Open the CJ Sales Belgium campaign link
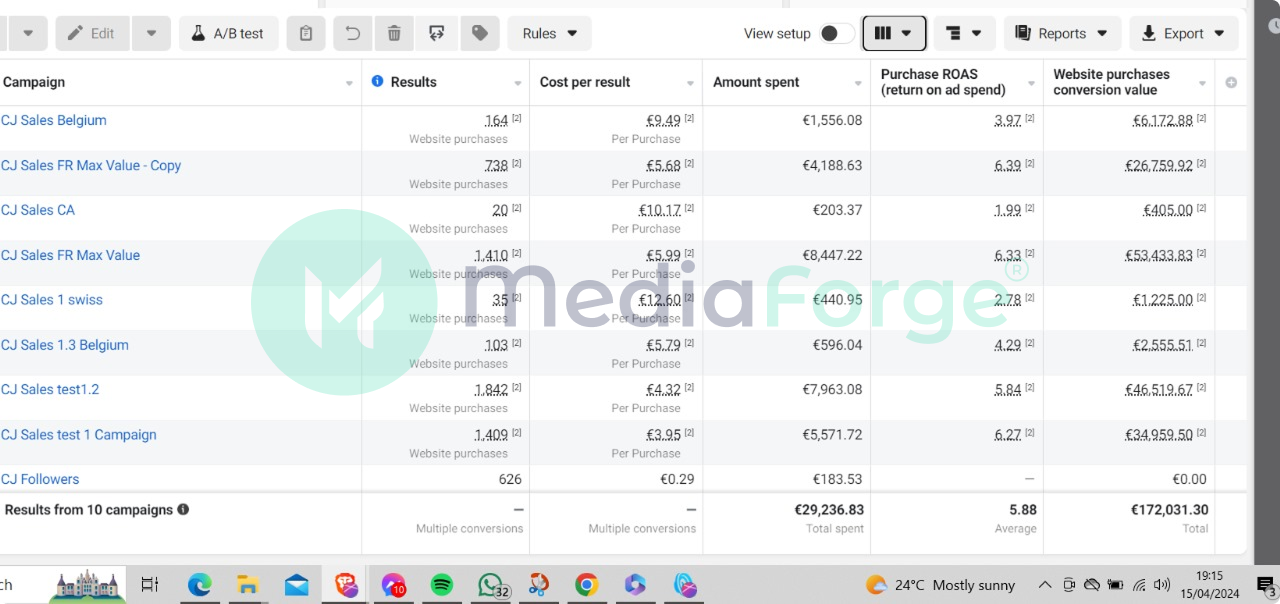Image resolution: width=1280 pixels, height=604 pixels. pyautogui.click(x=54, y=120)
